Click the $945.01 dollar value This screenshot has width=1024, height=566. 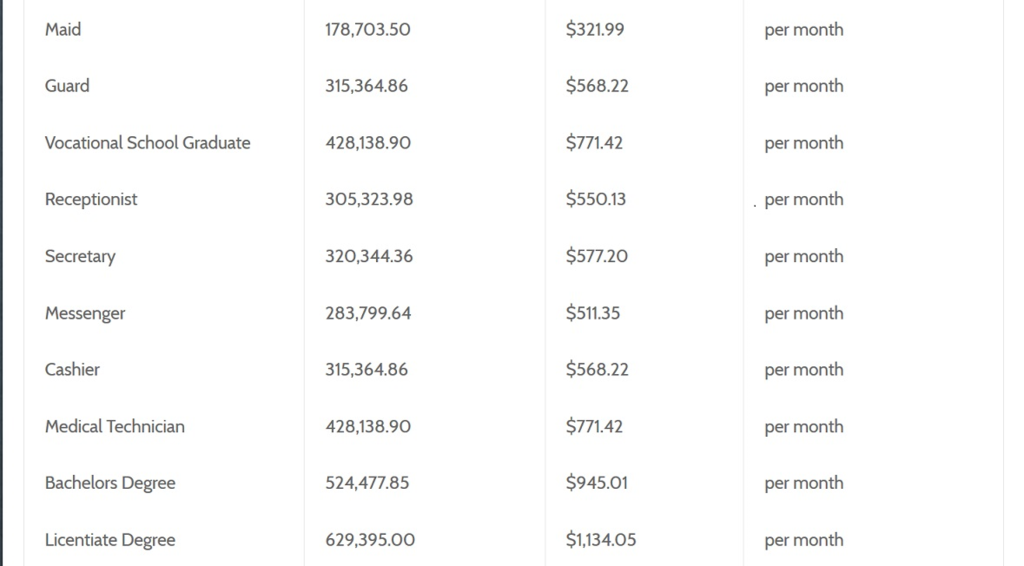[x=596, y=483]
